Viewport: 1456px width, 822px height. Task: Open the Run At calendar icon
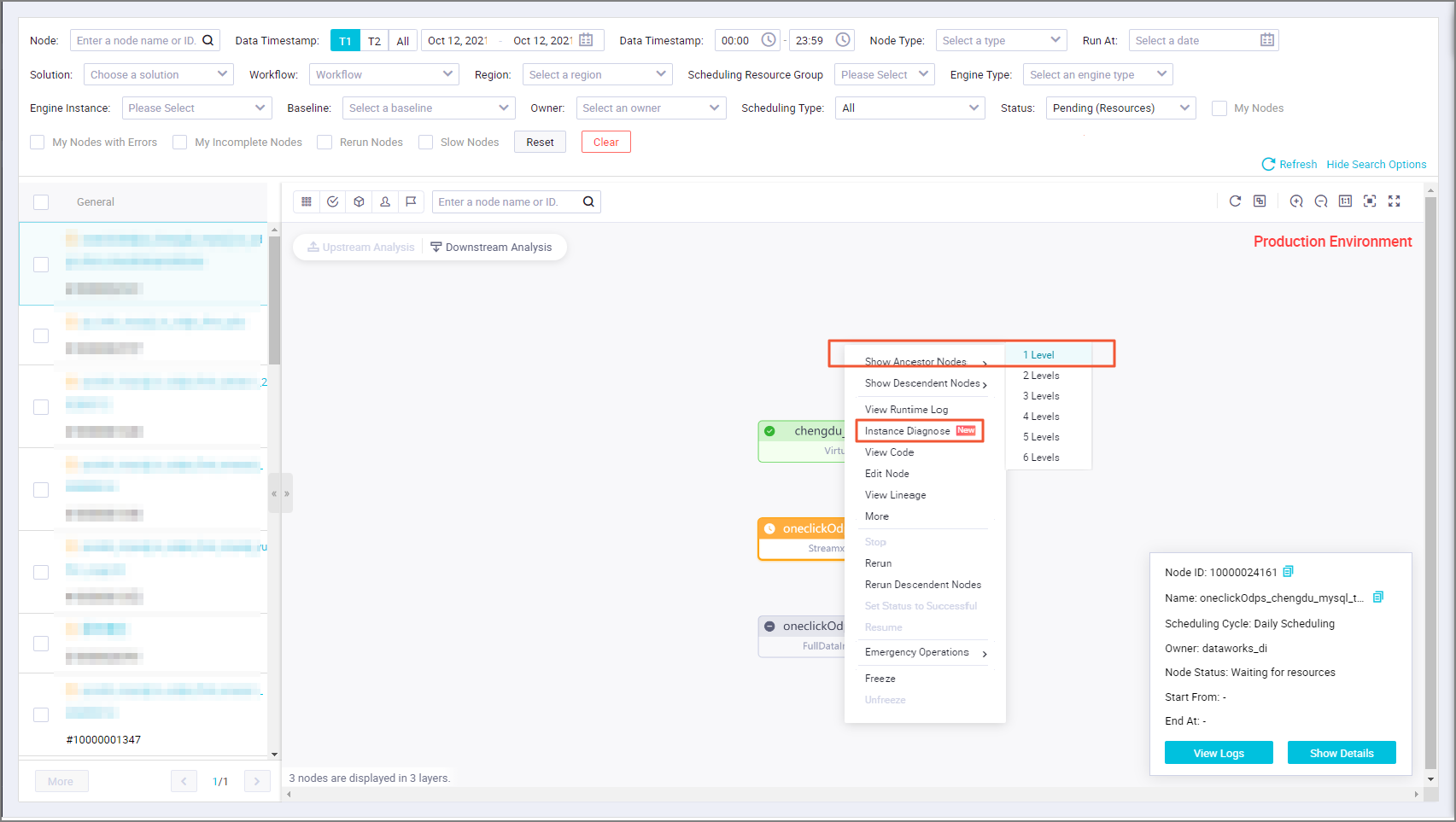coord(1267,40)
